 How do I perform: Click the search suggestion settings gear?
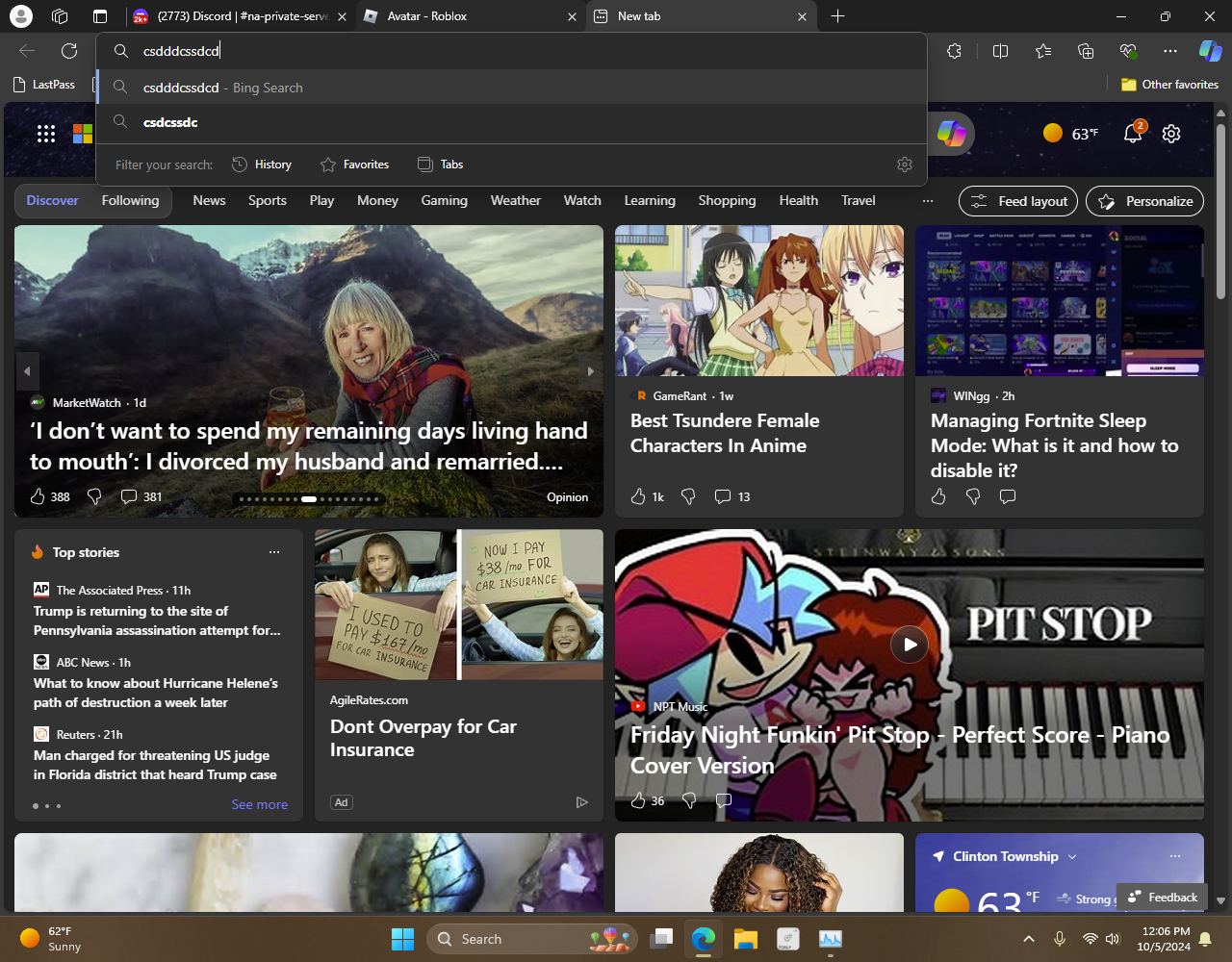[905, 165]
